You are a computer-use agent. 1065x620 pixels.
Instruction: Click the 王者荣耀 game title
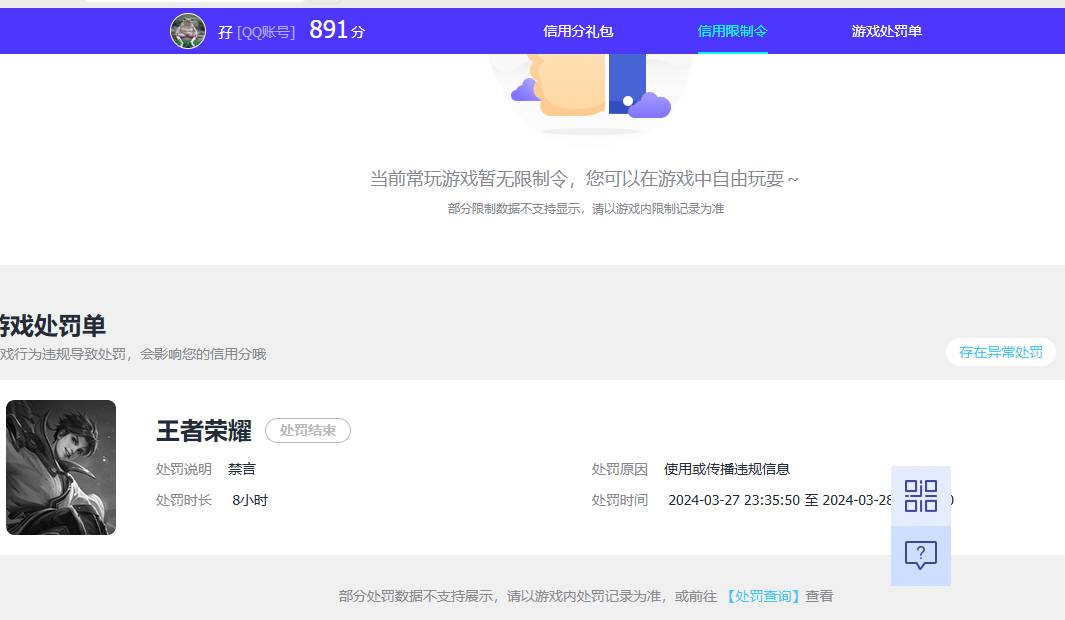(x=204, y=431)
